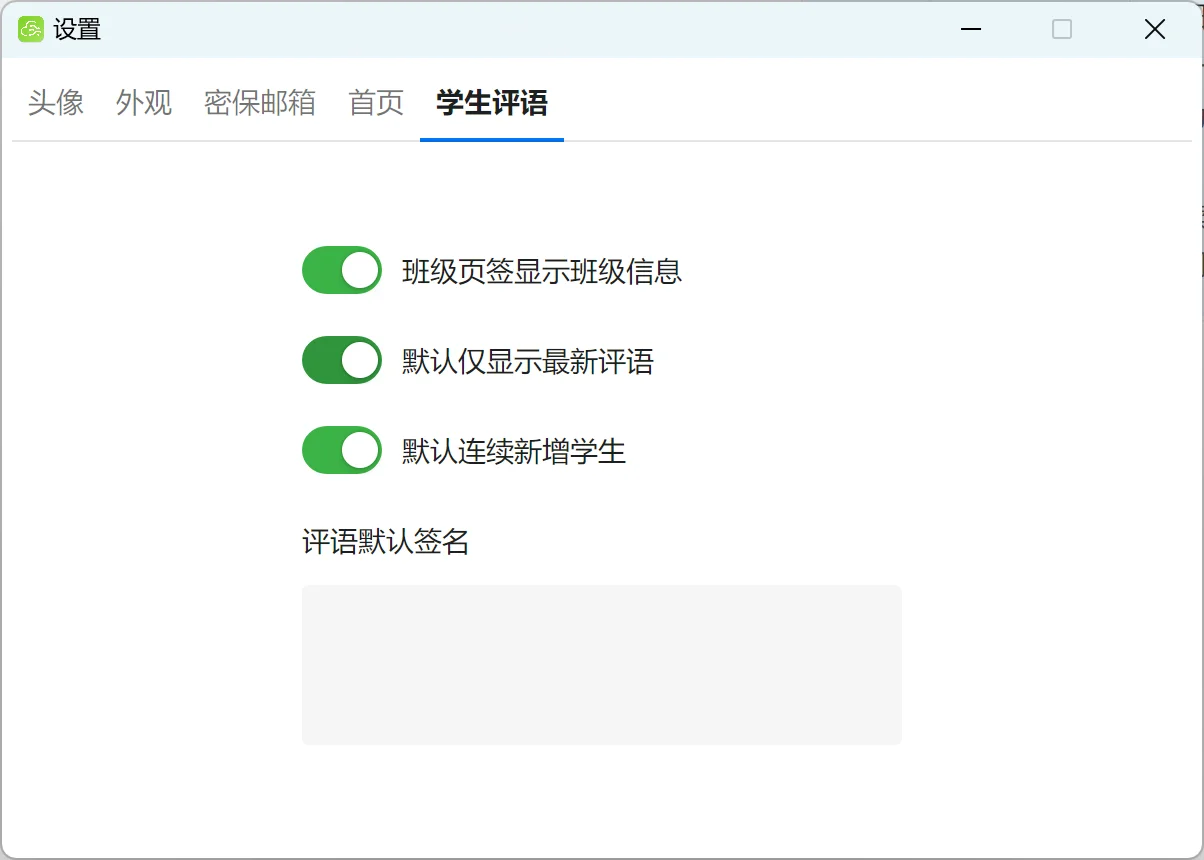Select the 学生评语 tab
Viewport: 1204px width, 860px height.
tap(492, 102)
